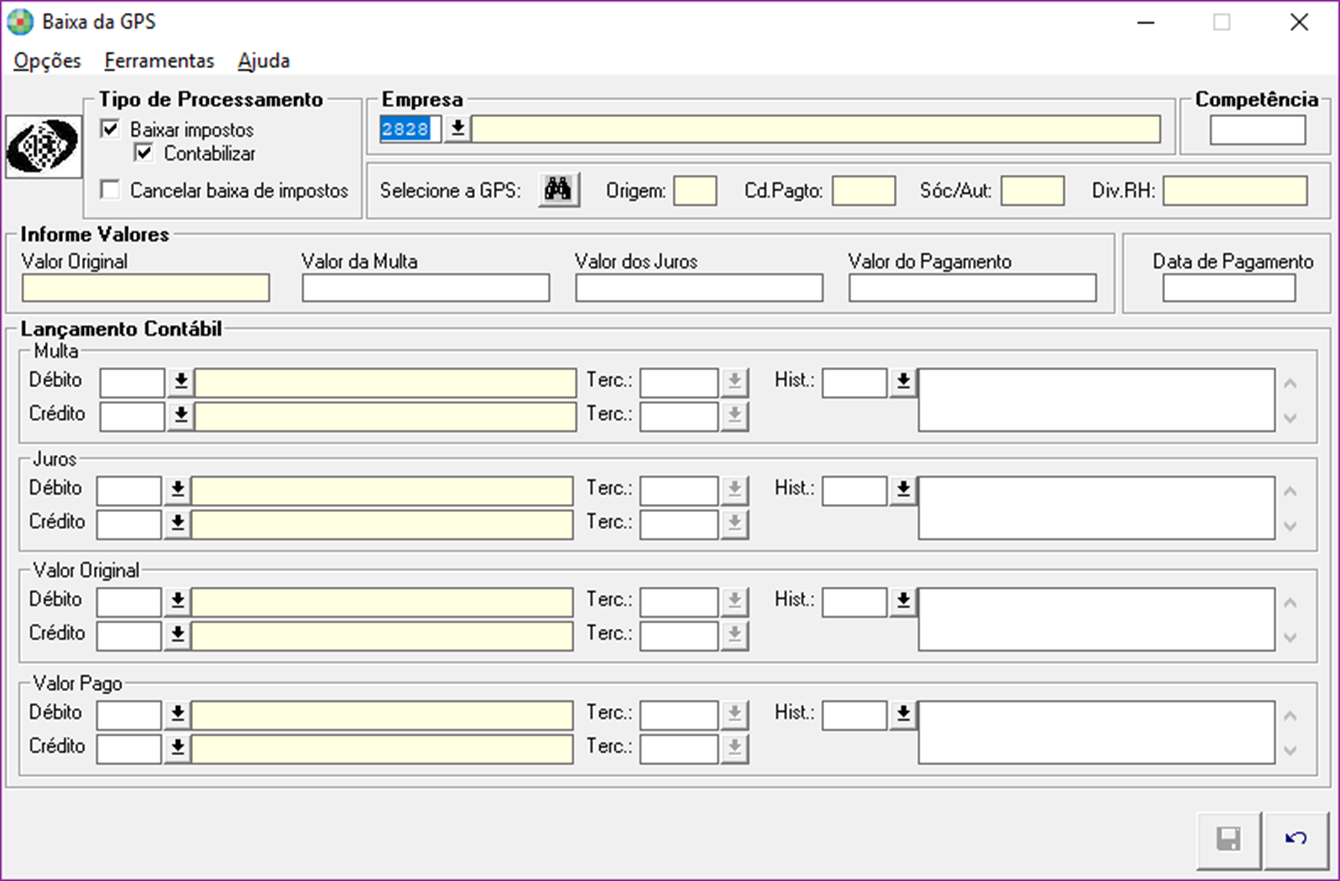The width and height of the screenshot is (1340, 881).
Task: Click the Valor da Multa input field
Action: [x=425, y=288]
